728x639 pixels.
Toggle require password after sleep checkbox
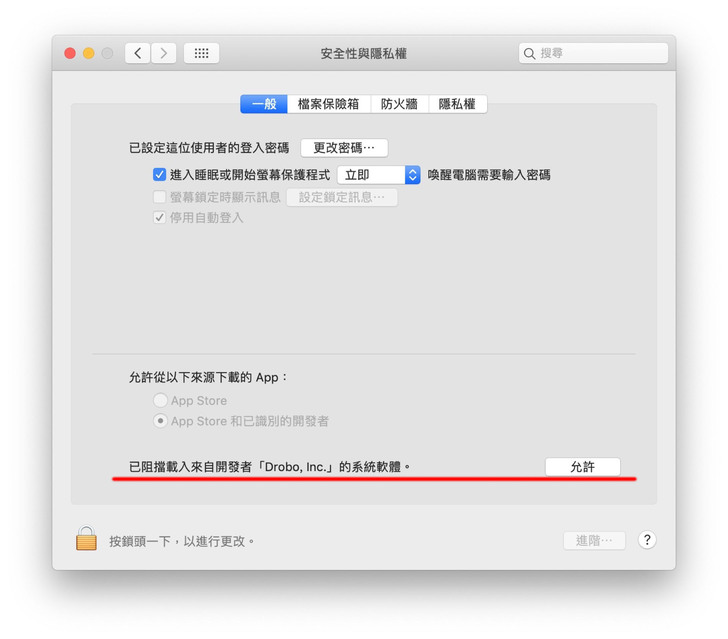159,175
